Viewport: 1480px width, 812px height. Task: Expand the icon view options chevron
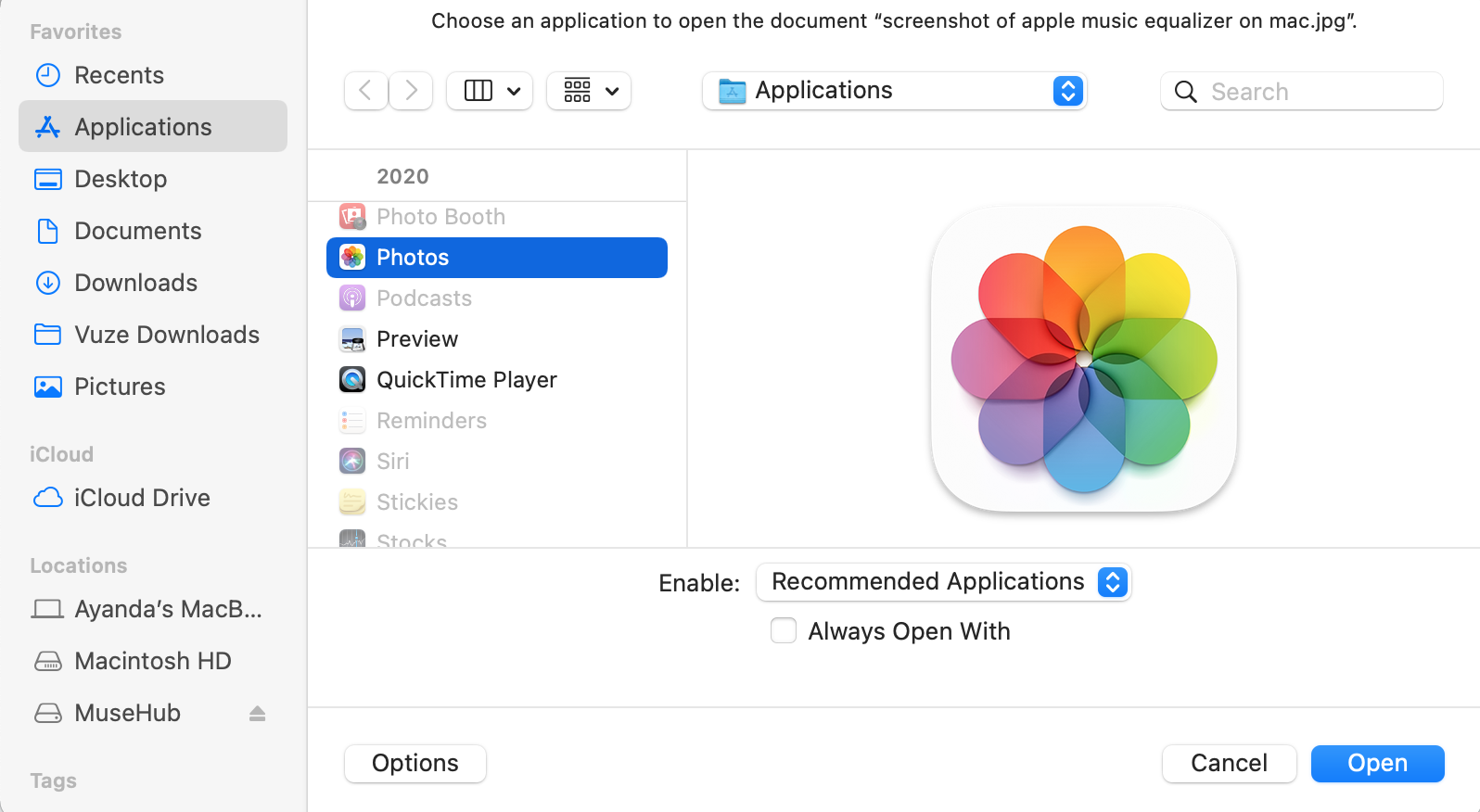(611, 91)
